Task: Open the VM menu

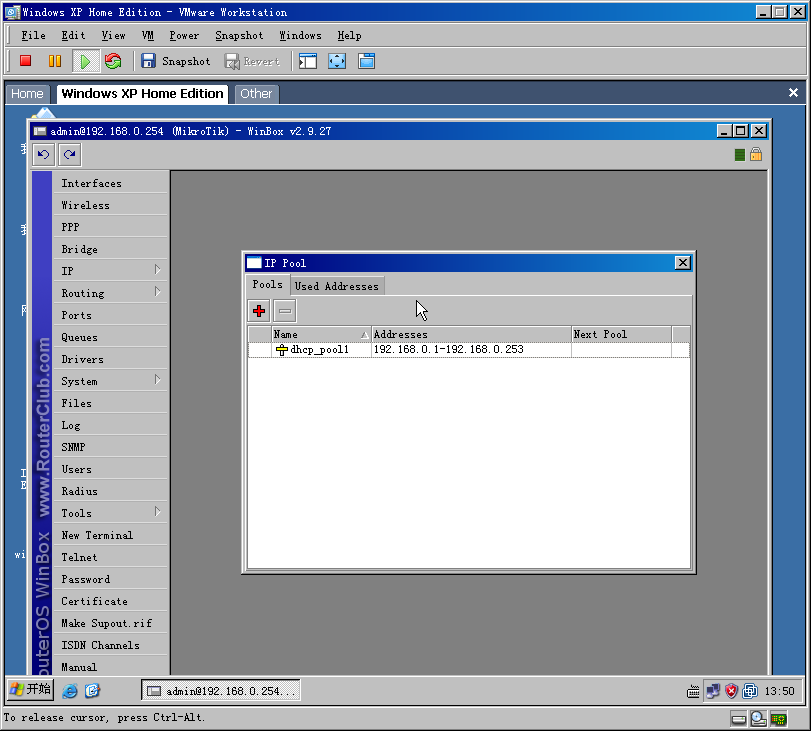Action: pyautogui.click(x=148, y=36)
